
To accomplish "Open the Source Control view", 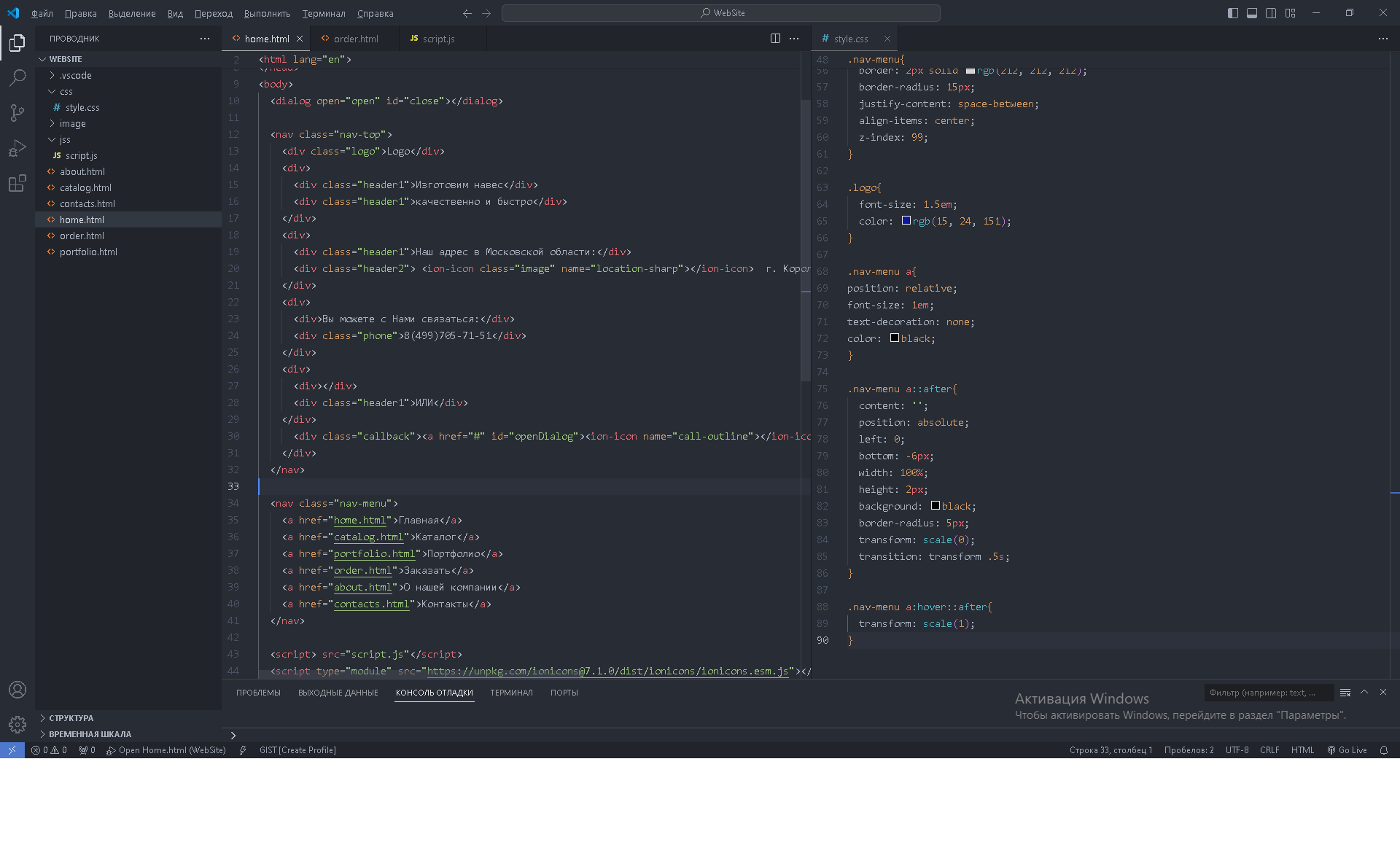I will 17,113.
